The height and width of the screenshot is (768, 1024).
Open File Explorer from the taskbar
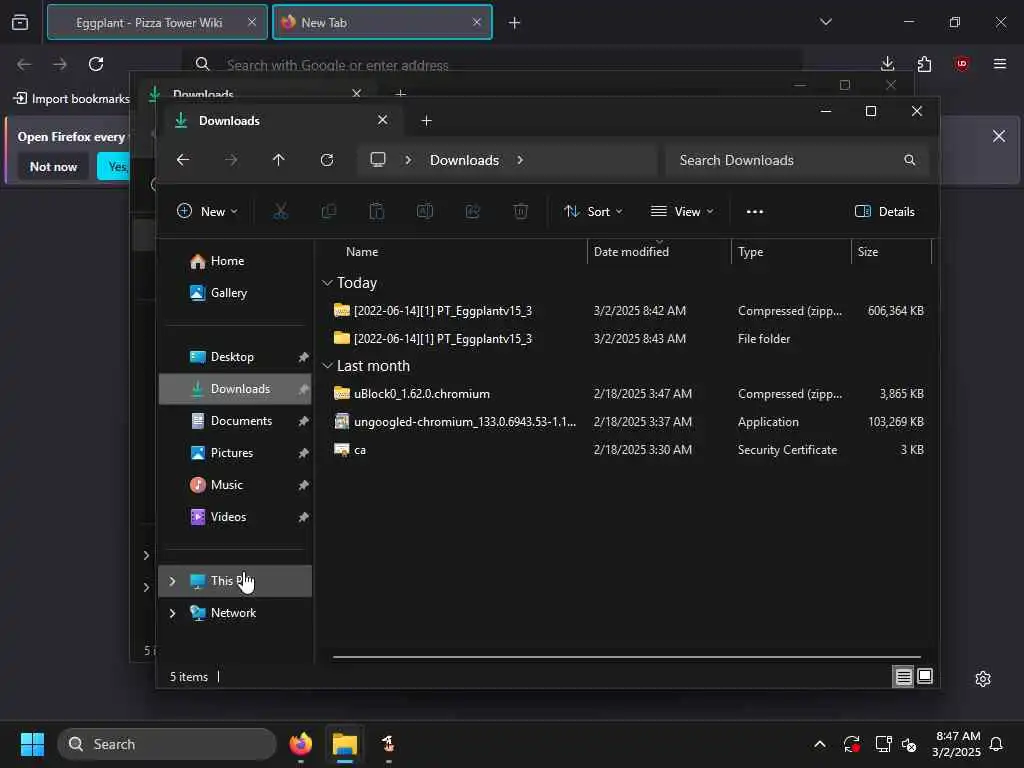[x=345, y=744]
